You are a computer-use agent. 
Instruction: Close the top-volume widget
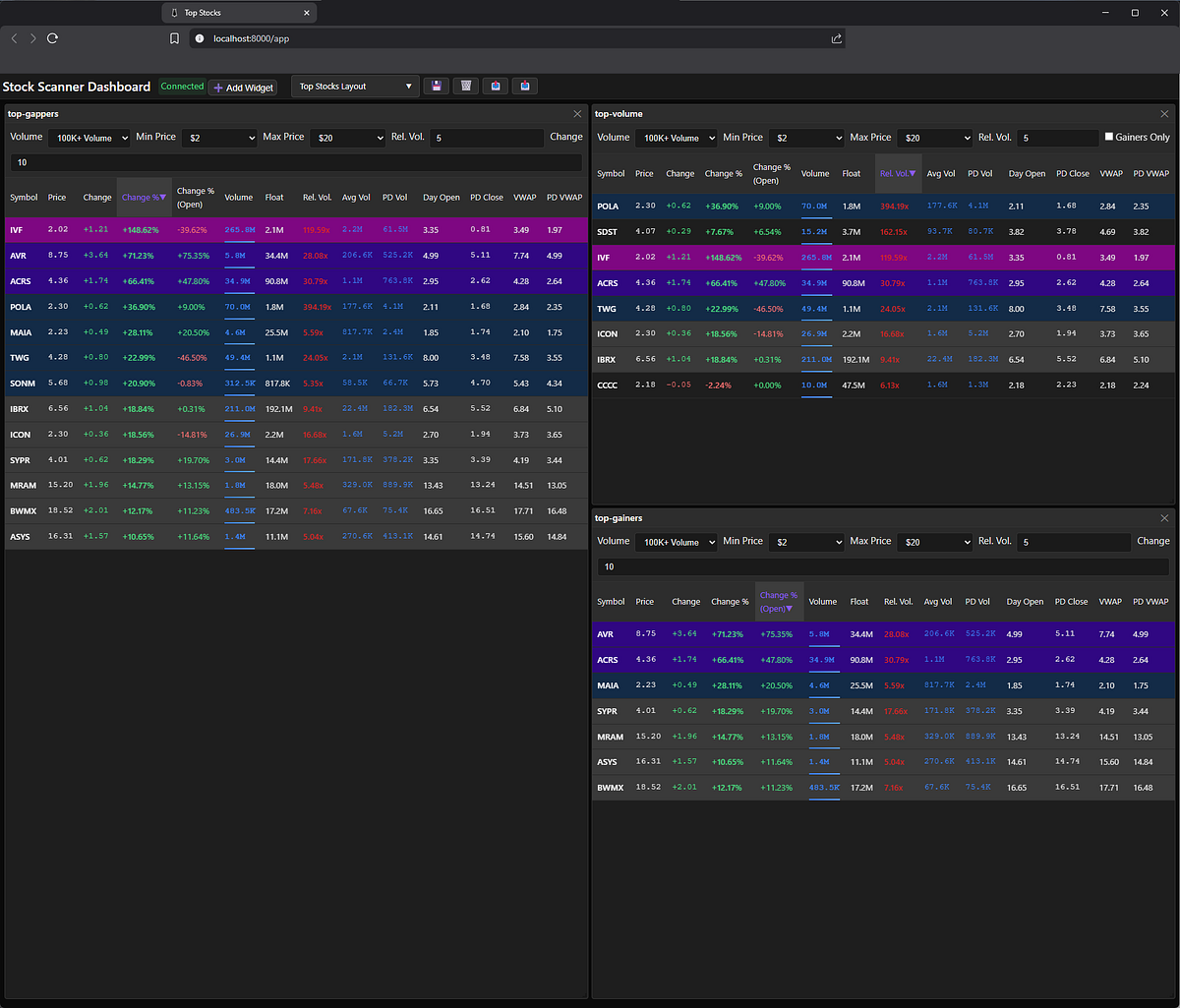(1165, 114)
